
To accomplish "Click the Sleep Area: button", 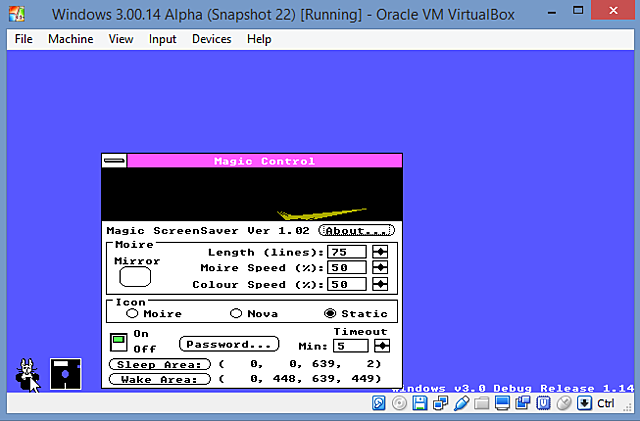I will click(160, 364).
